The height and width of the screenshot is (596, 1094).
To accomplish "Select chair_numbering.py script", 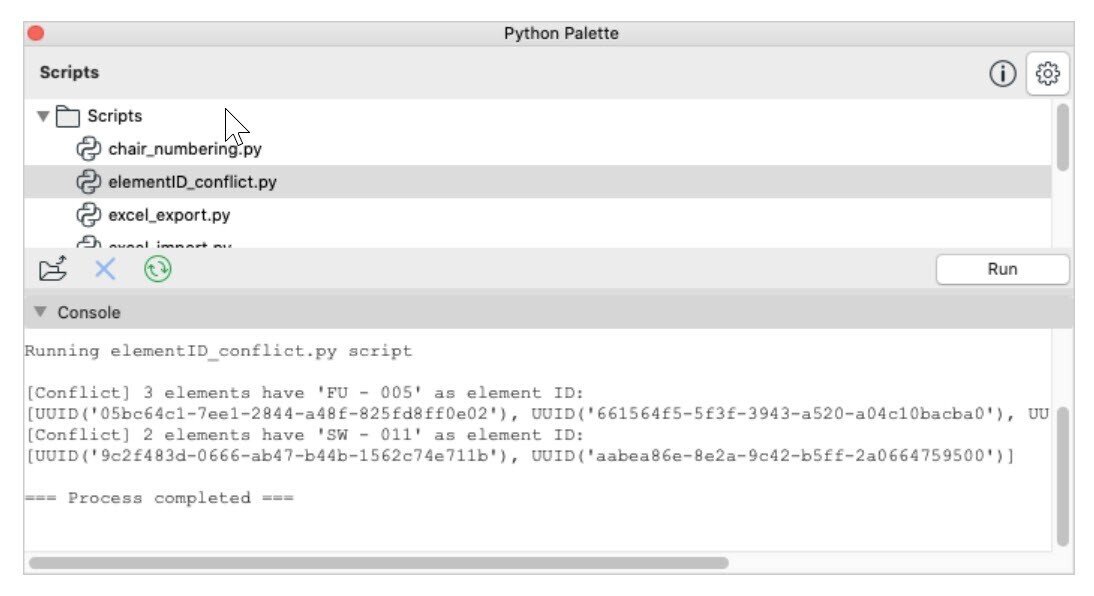I will pos(185,150).
